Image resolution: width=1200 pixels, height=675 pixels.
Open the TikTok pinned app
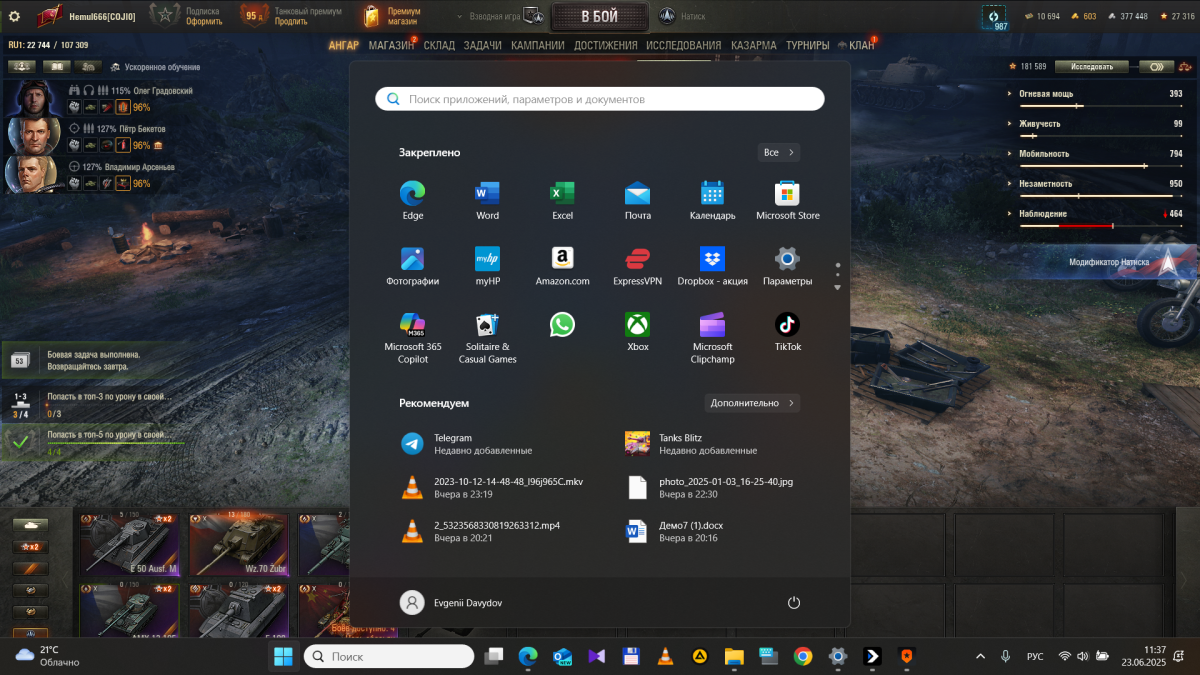787,325
